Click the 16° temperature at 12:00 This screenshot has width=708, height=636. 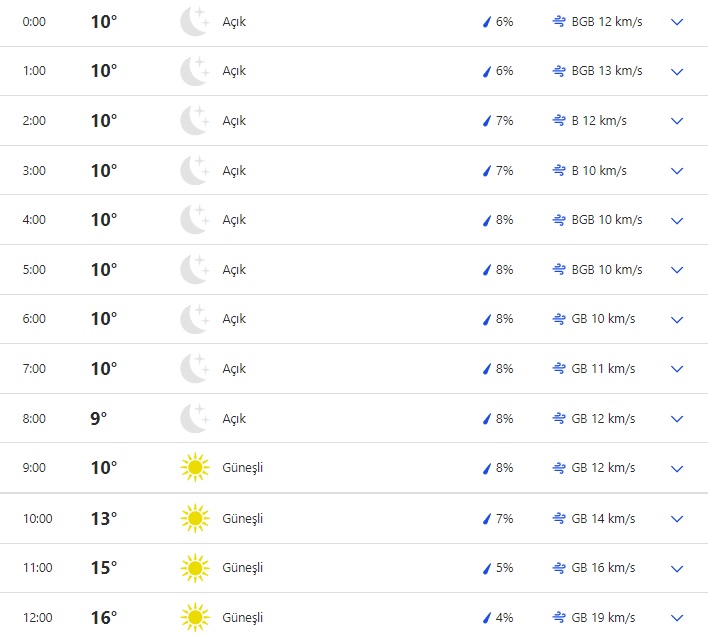tap(104, 617)
